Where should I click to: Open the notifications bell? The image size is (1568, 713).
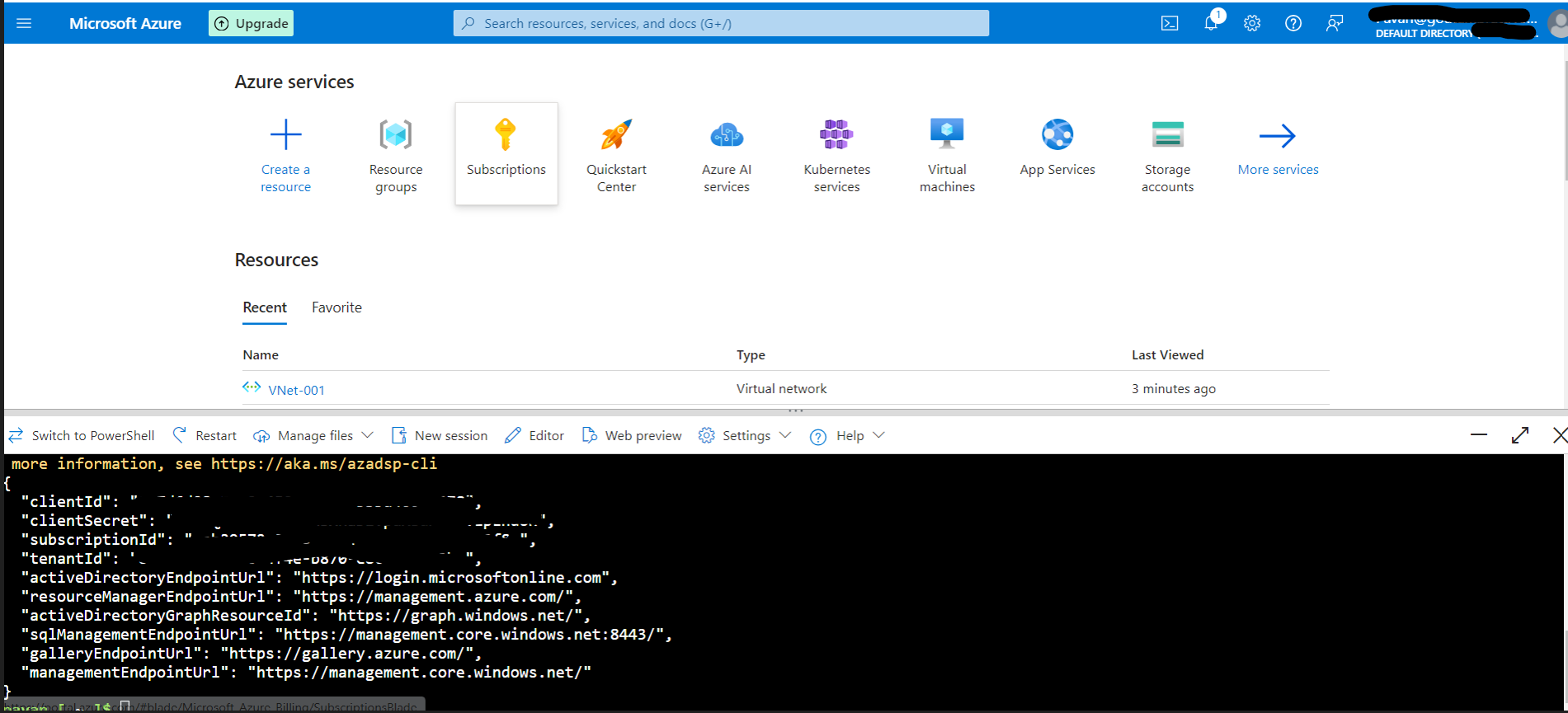click(x=1211, y=22)
